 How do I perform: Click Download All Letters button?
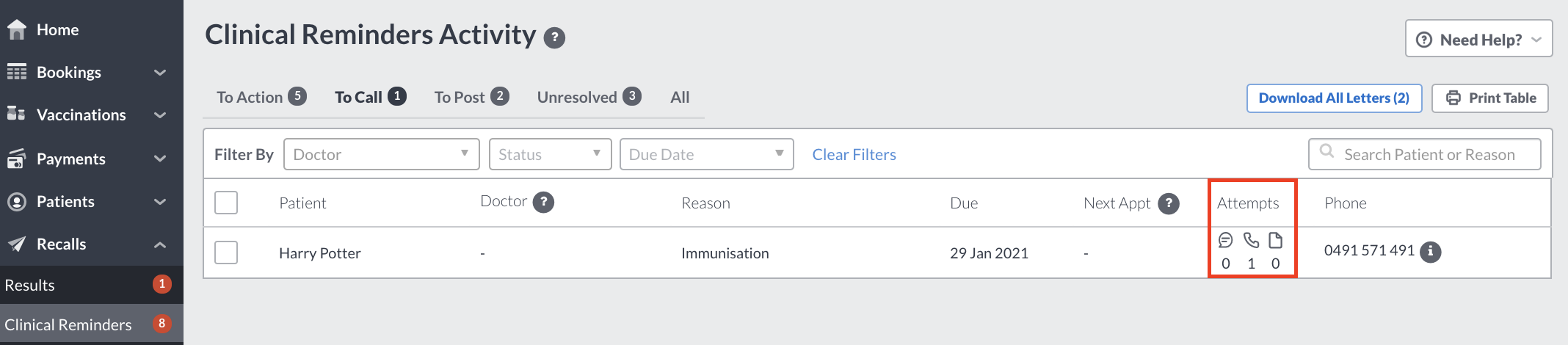click(1334, 98)
